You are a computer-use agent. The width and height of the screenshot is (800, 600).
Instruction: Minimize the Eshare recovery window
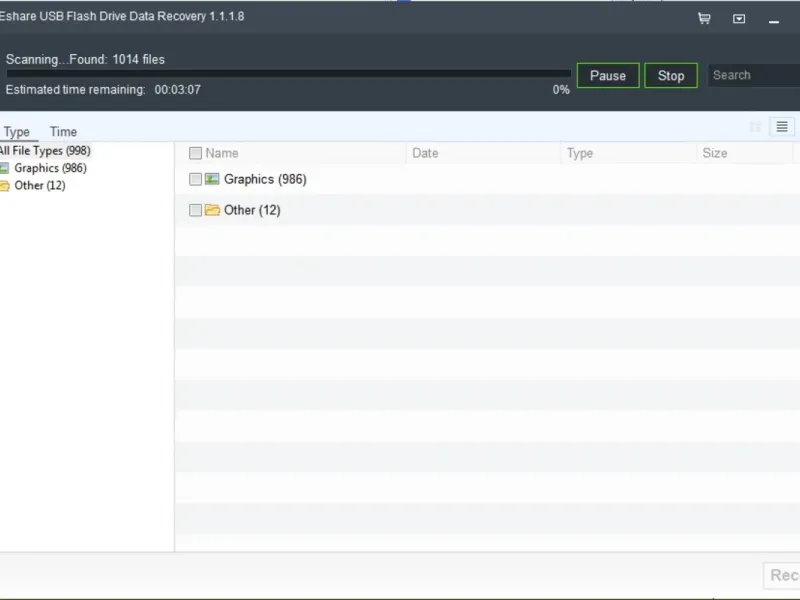(x=773, y=21)
